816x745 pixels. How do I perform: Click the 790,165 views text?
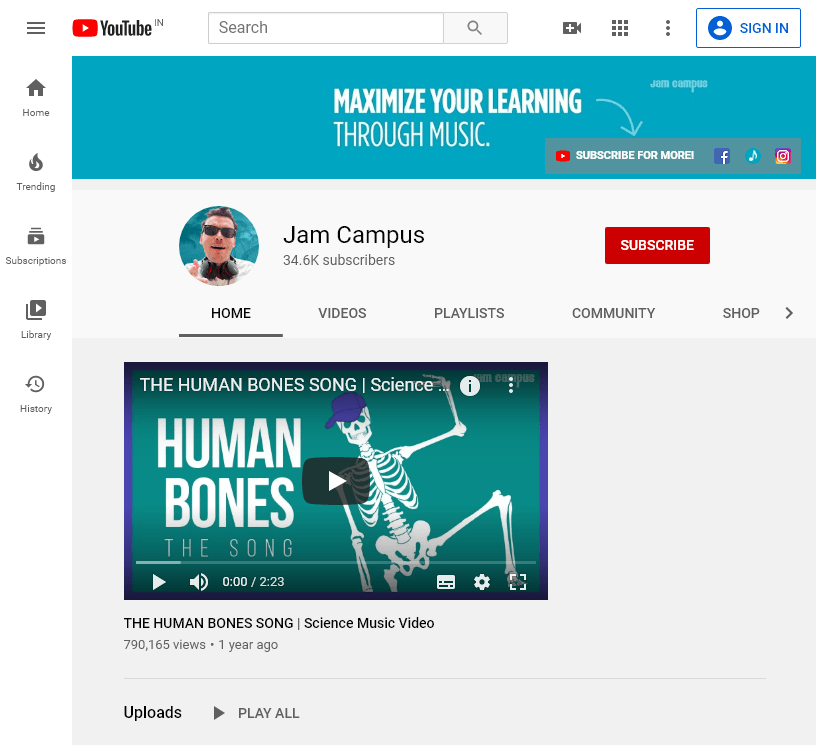pos(164,645)
